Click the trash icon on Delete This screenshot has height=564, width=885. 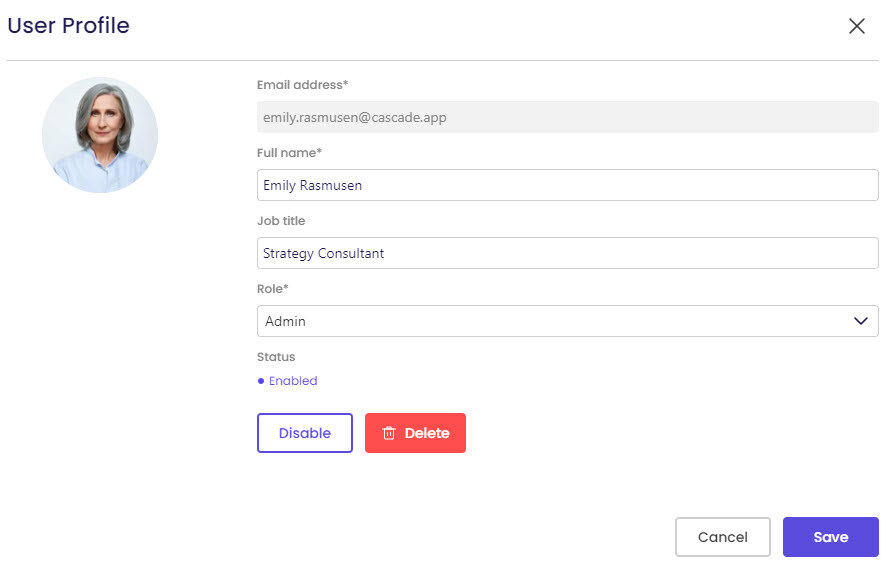[x=390, y=433]
